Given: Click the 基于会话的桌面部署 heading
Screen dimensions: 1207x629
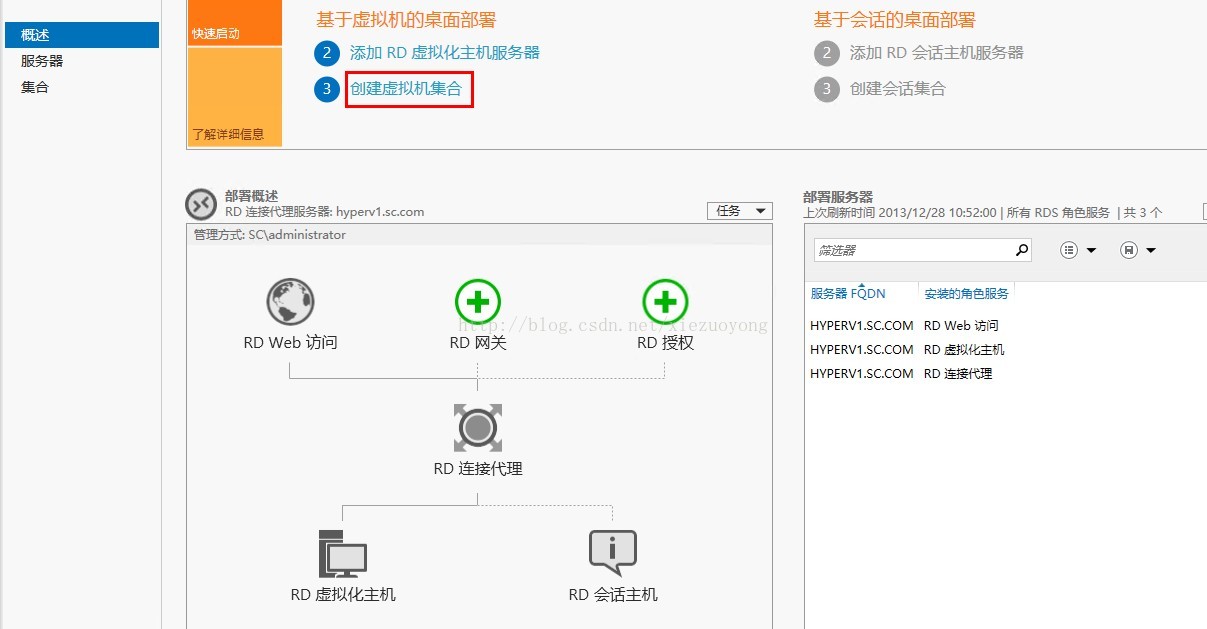Looking at the screenshot, I should tap(895, 20).
